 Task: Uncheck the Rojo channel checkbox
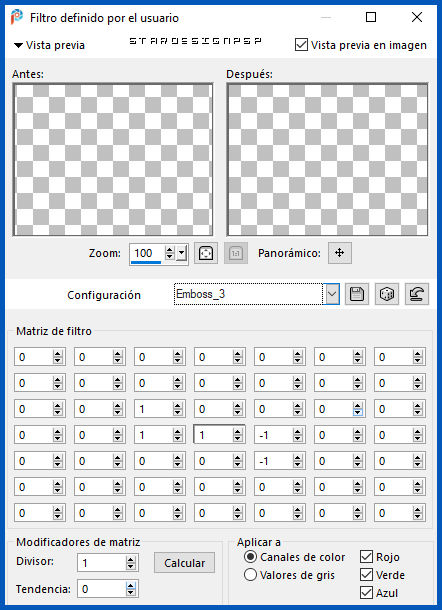[x=366, y=557]
